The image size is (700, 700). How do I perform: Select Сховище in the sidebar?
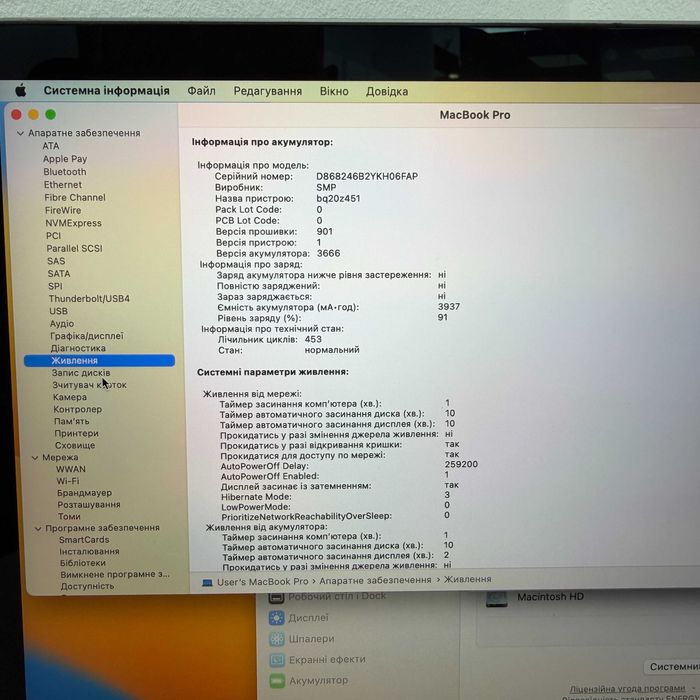pos(75,446)
